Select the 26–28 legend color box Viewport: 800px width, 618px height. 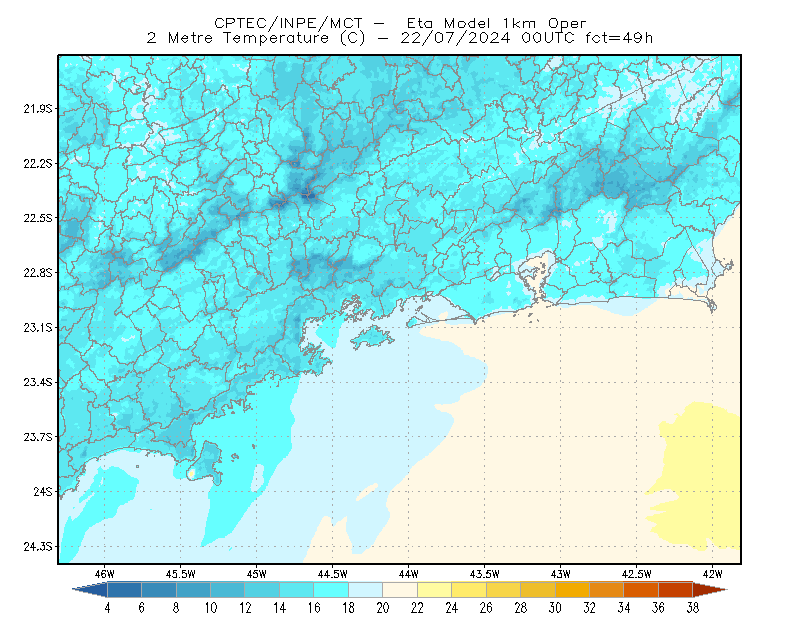(503, 590)
